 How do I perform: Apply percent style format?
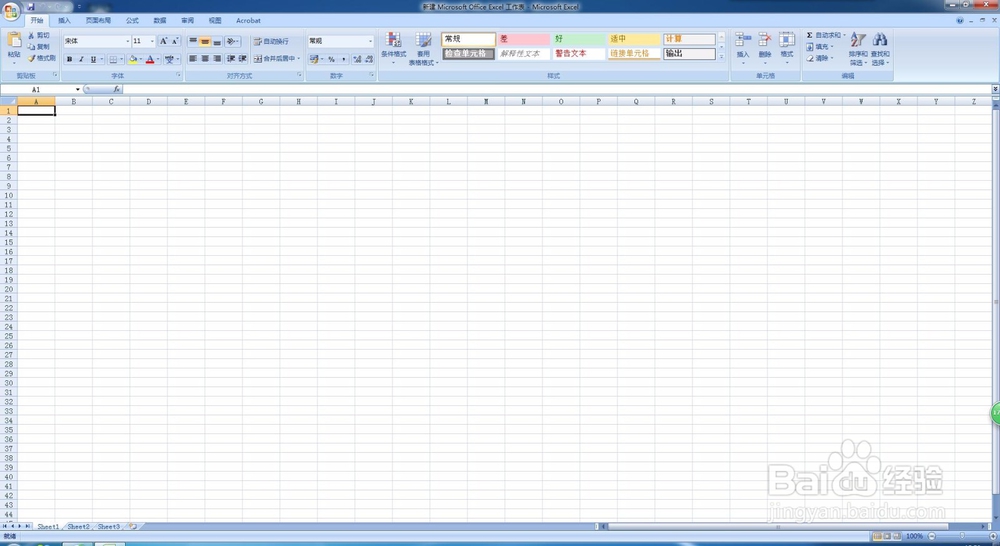coord(332,59)
